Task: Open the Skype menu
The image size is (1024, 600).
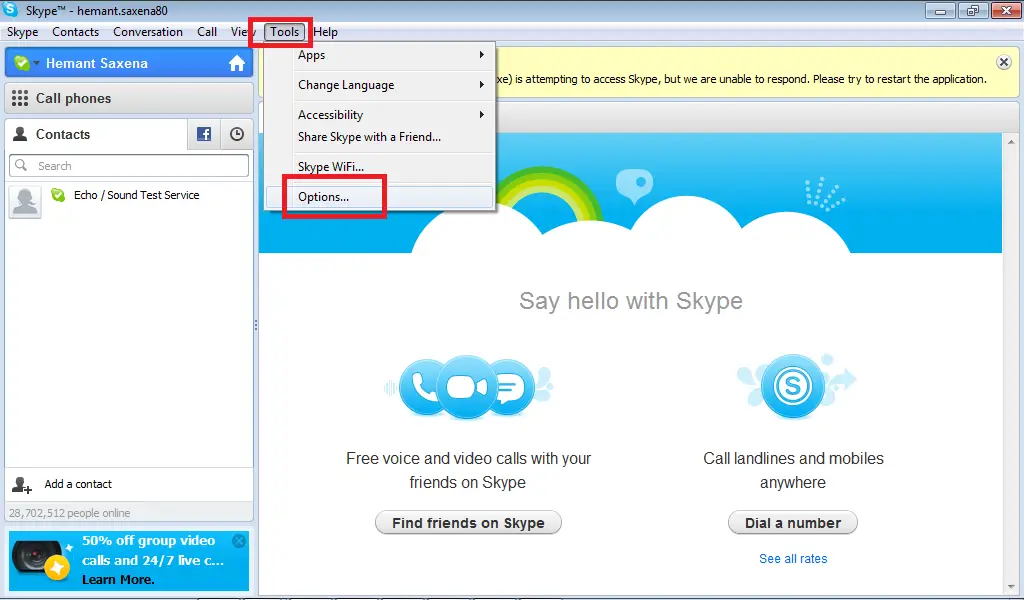Action: tap(22, 32)
